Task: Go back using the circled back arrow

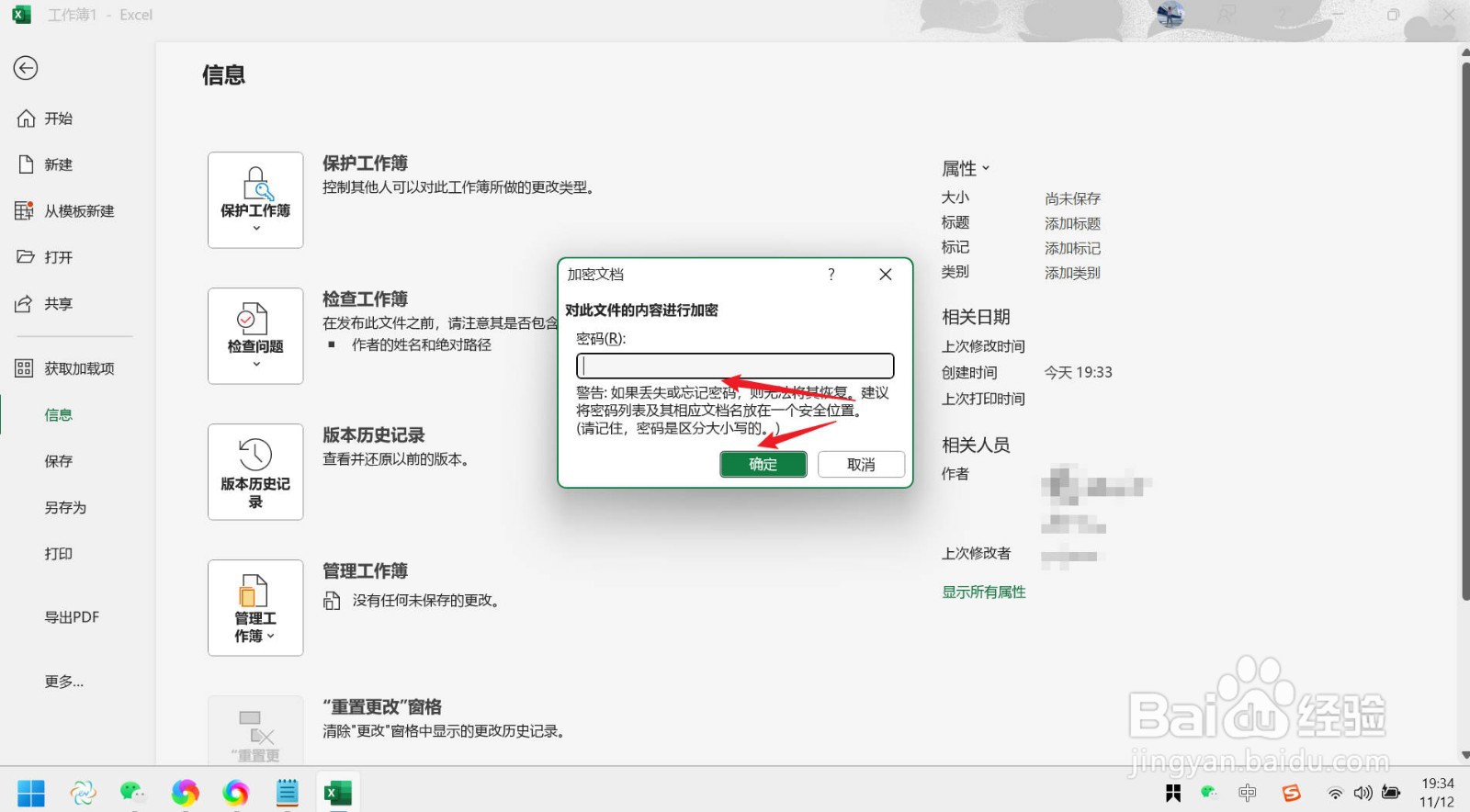Action: click(26, 68)
